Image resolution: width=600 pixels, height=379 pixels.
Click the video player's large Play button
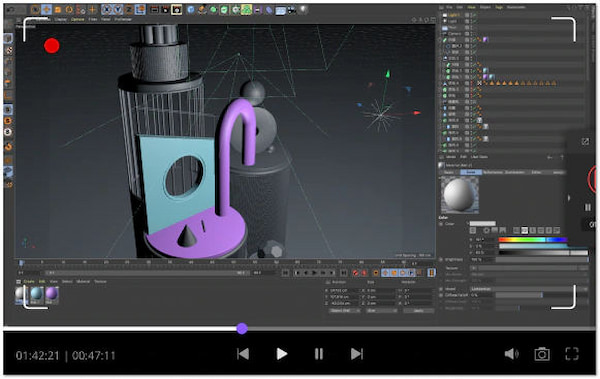point(282,354)
